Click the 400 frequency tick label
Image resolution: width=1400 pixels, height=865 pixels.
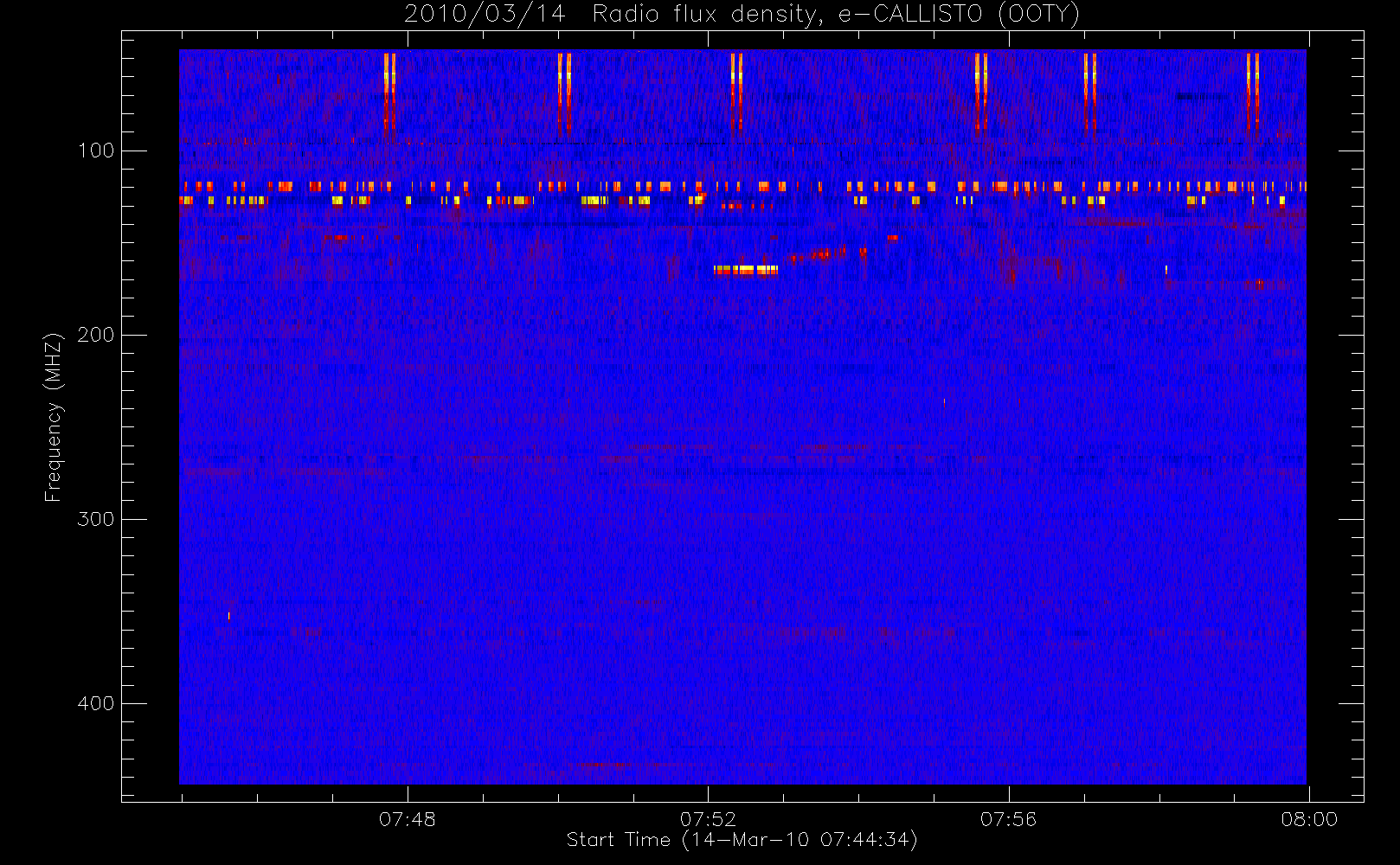coord(95,703)
